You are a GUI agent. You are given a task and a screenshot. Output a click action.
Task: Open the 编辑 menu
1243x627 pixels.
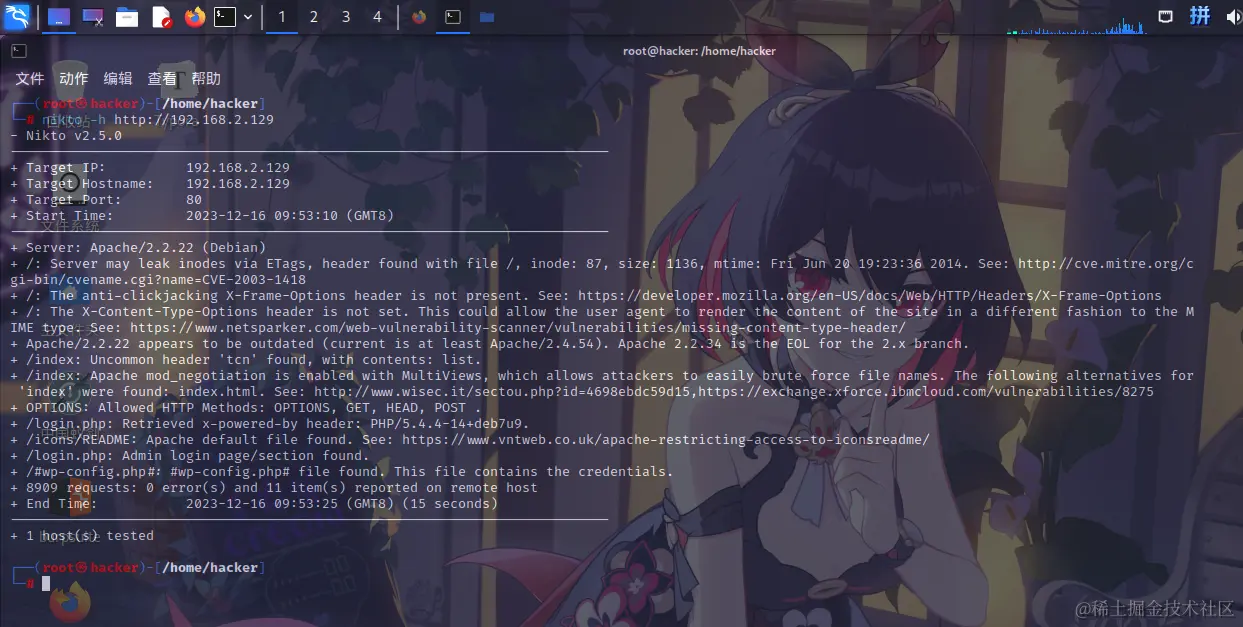pyautogui.click(x=118, y=79)
